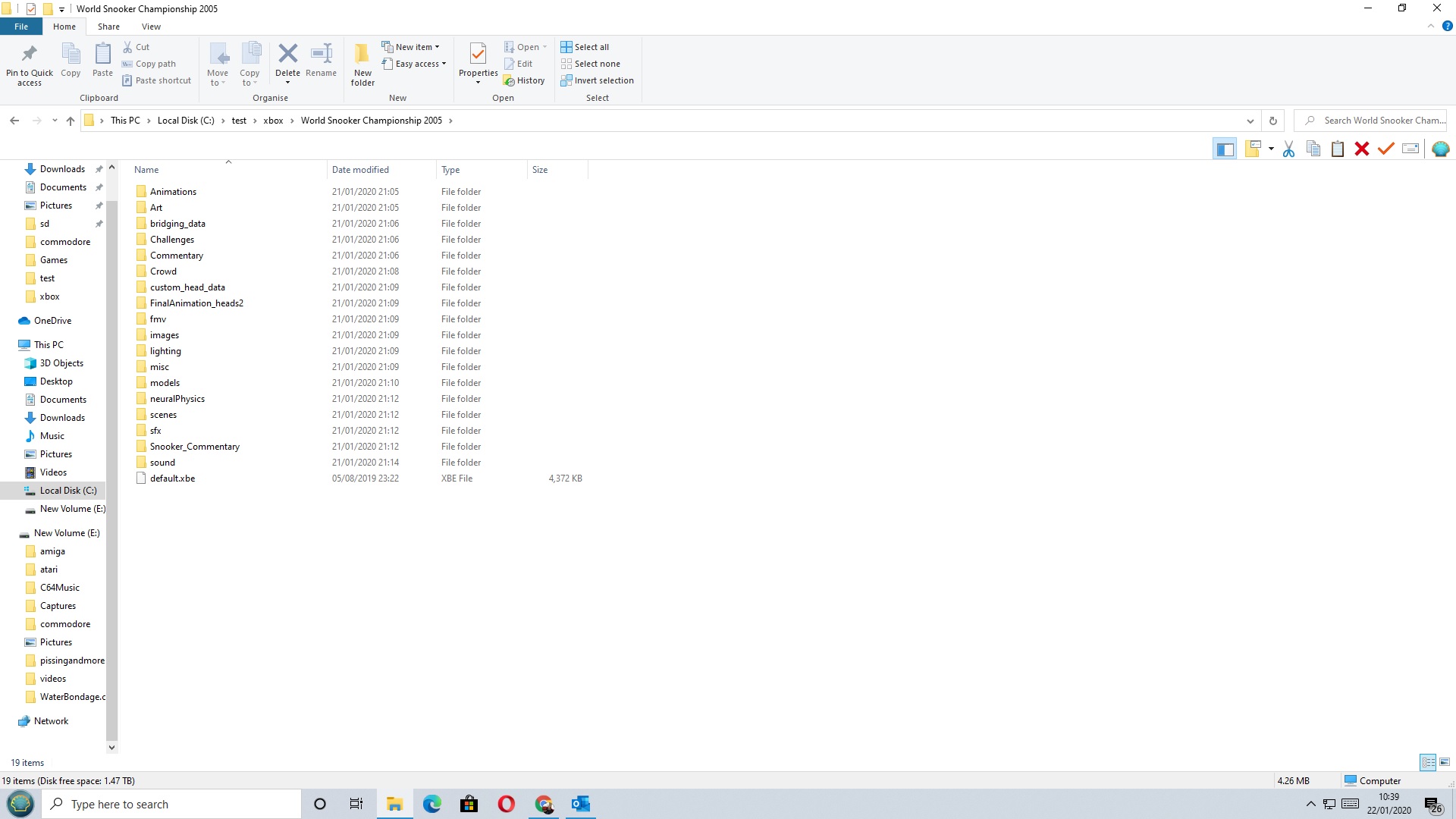Open the Easy access dropdown

tap(414, 64)
